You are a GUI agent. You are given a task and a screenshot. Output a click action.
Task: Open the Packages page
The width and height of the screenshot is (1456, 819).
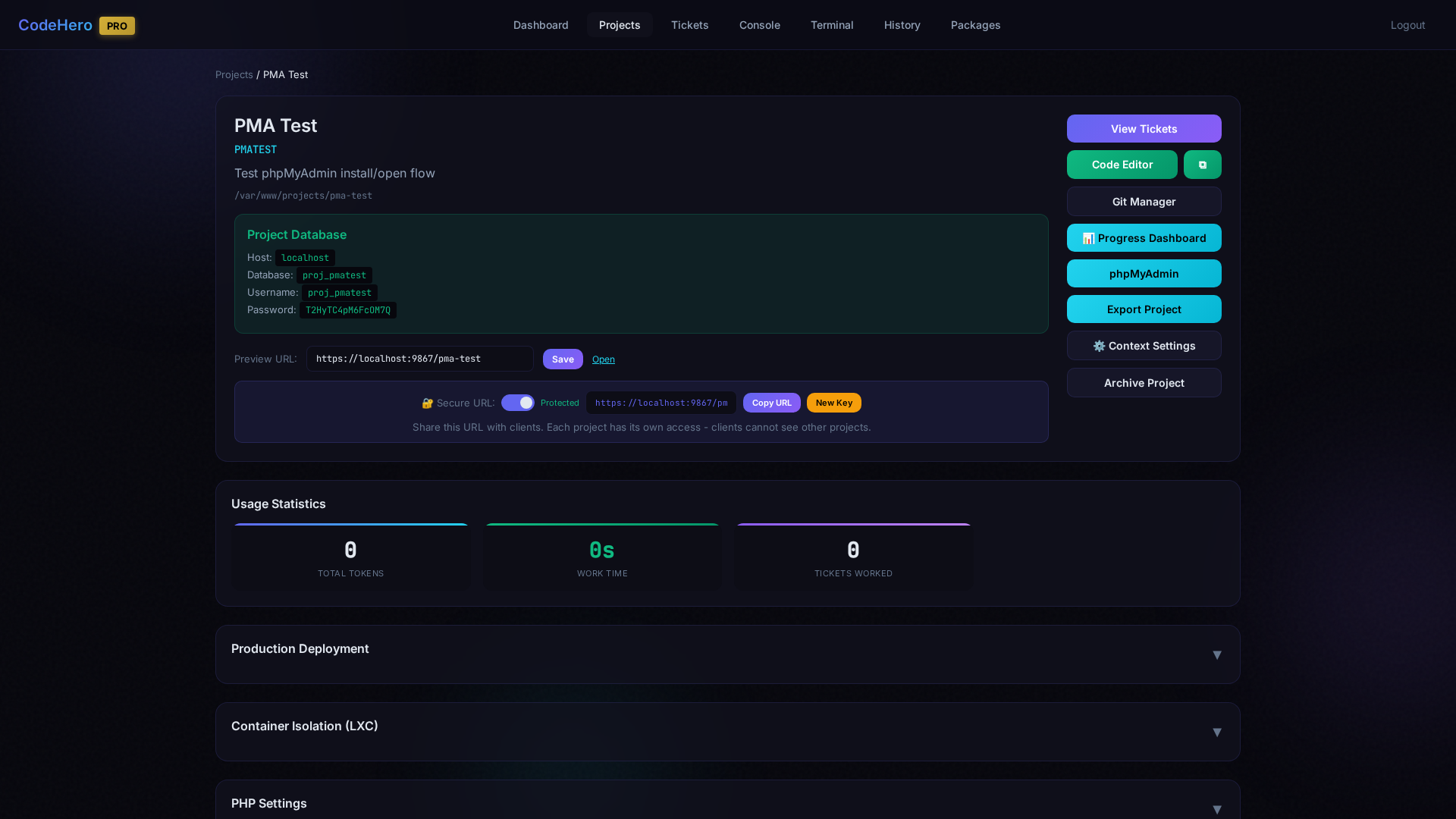(x=975, y=25)
